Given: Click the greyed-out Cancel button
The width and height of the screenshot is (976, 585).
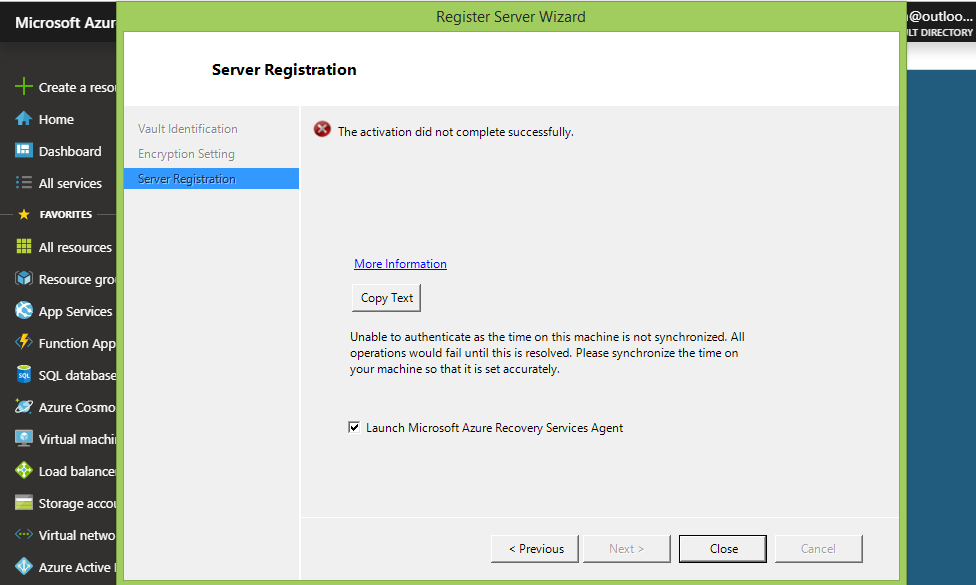Looking at the screenshot, I should [819, 549].
